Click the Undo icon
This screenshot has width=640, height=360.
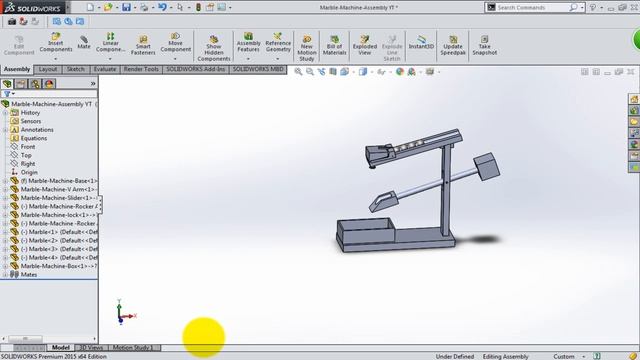click(162, 7)
